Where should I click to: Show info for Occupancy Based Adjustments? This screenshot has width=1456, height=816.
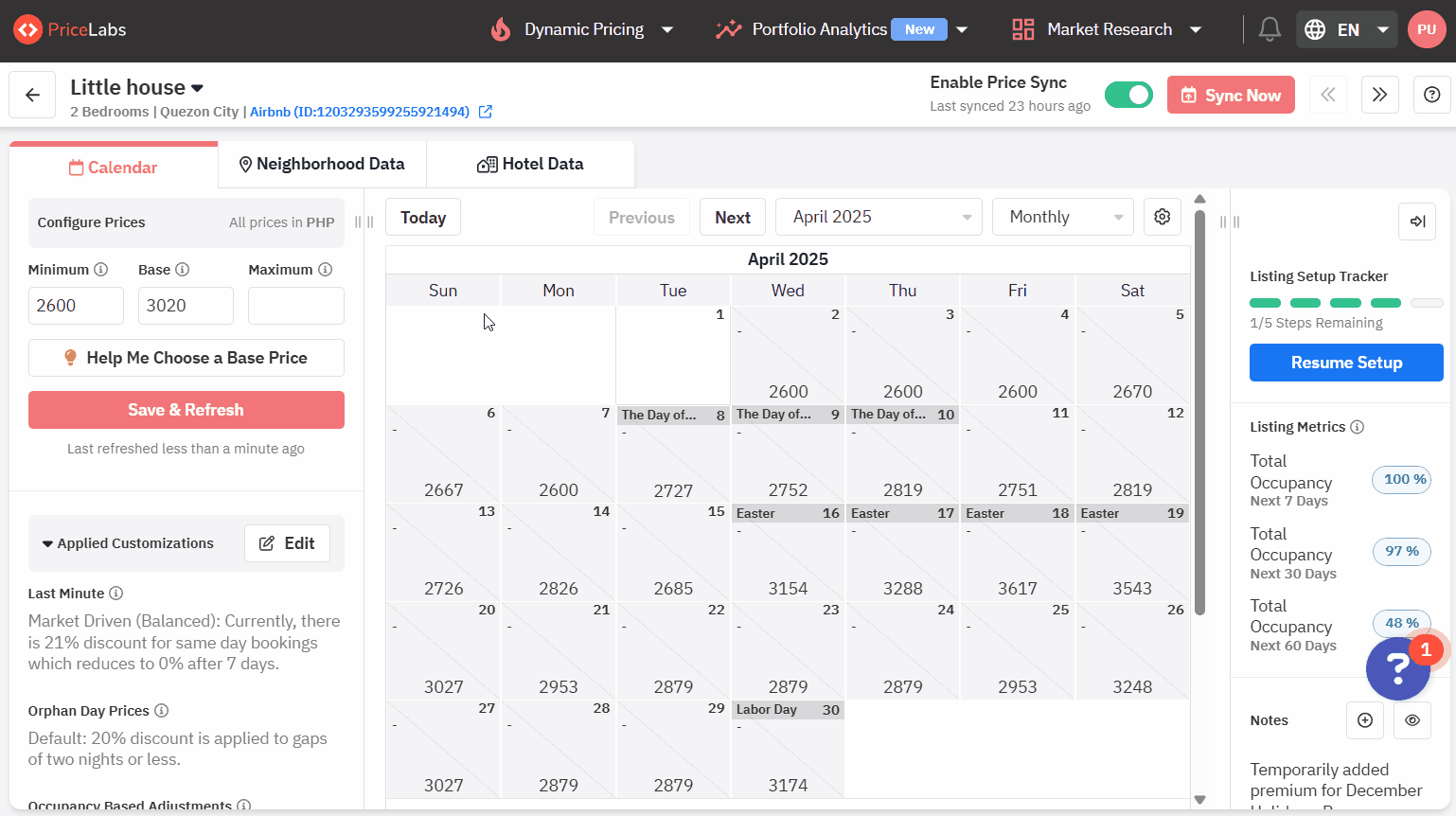tap(244, 806)
